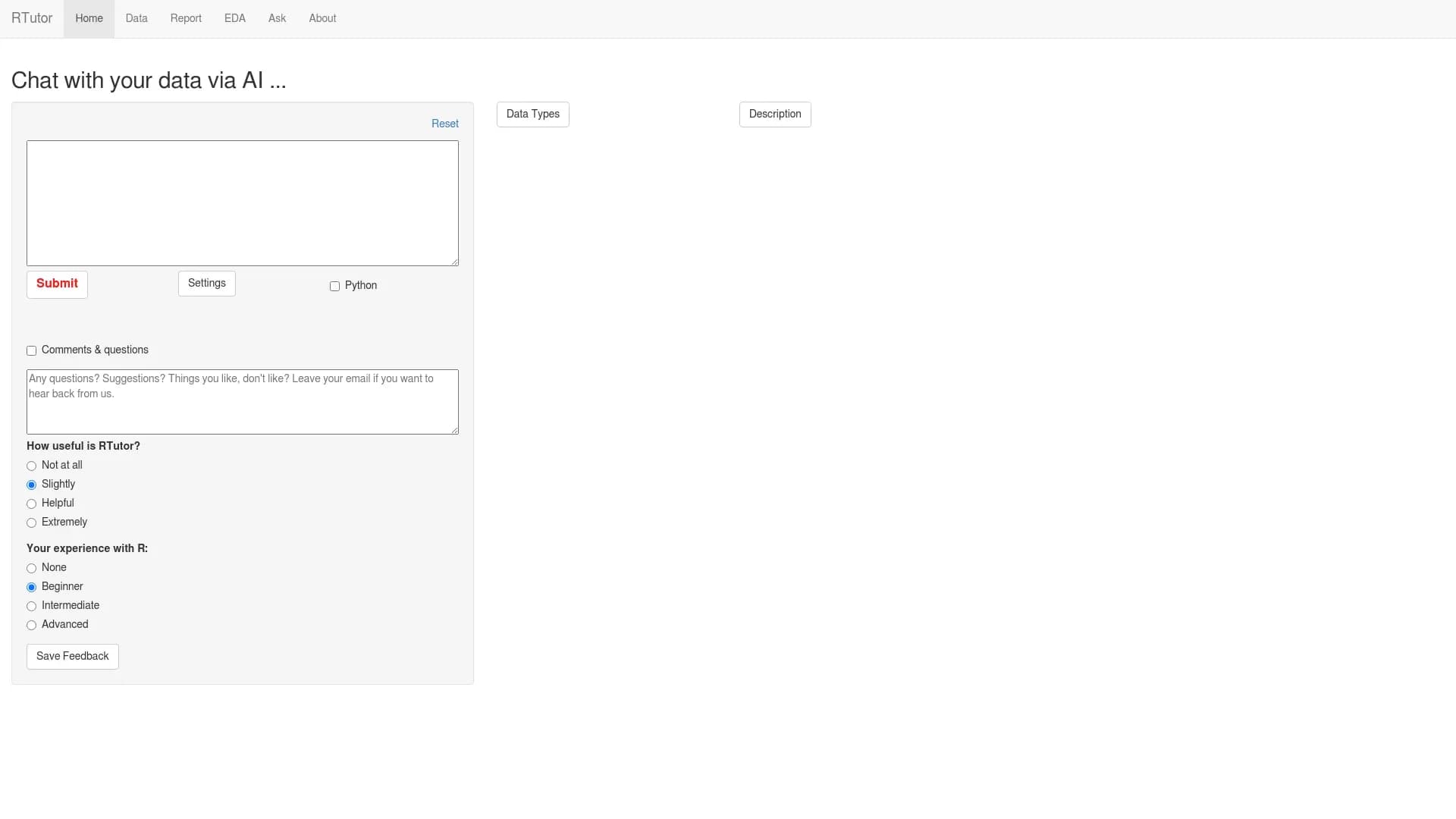This screenshot has width=1456, height=819.
Task: Click the red Submit button
Action: click(x=57, y=284)
